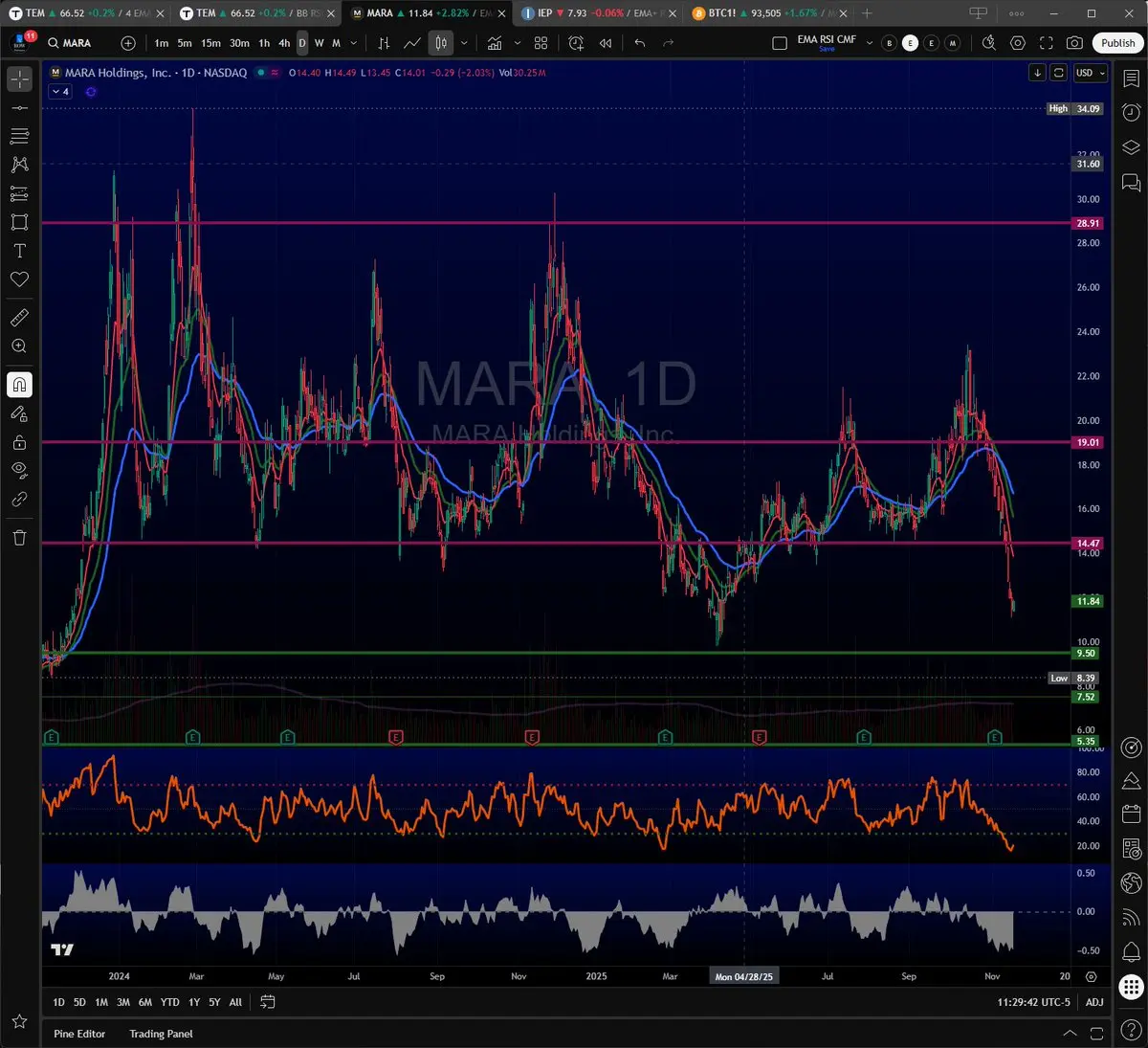The image size is (1148, 1048).
Task: Toggle lock all drawing tools
Action: pyautogui.click(x=19, y=442)
